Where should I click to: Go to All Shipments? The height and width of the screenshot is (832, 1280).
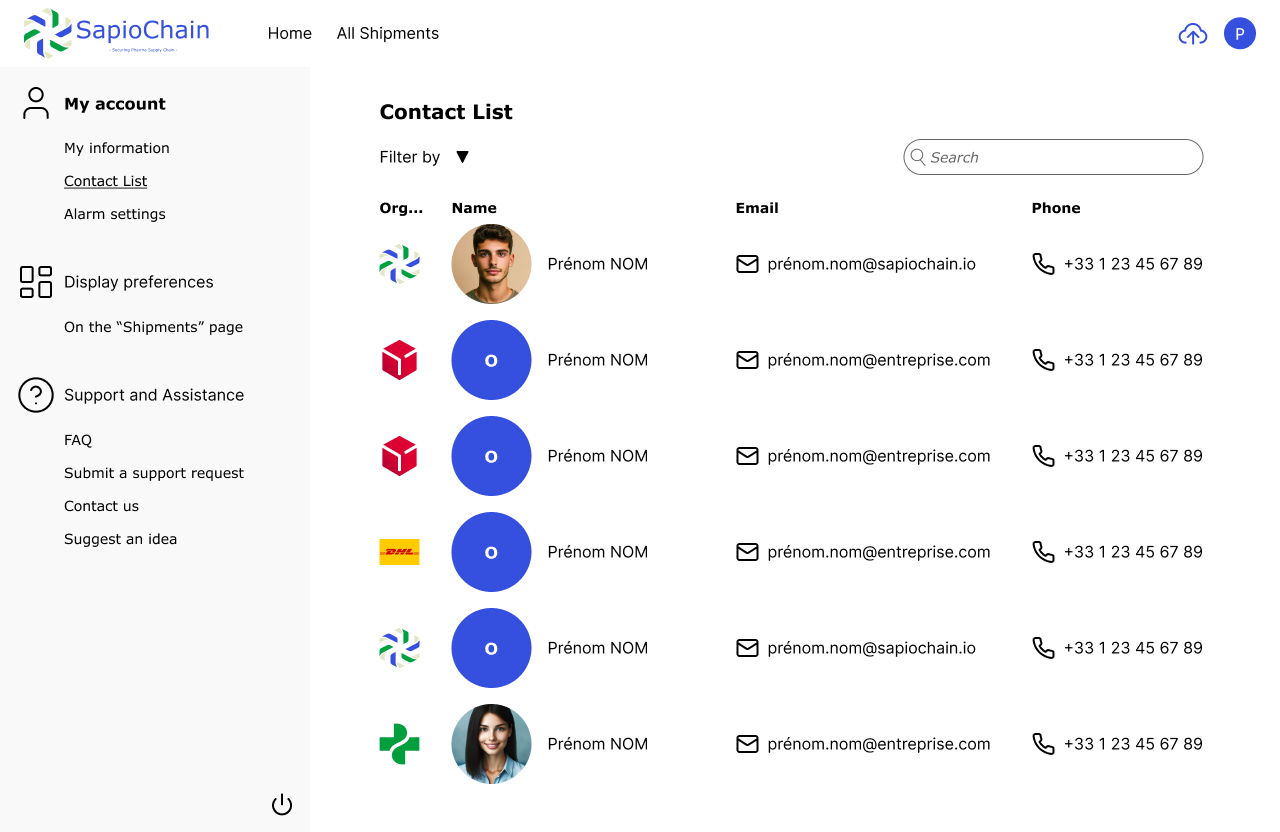388,33
